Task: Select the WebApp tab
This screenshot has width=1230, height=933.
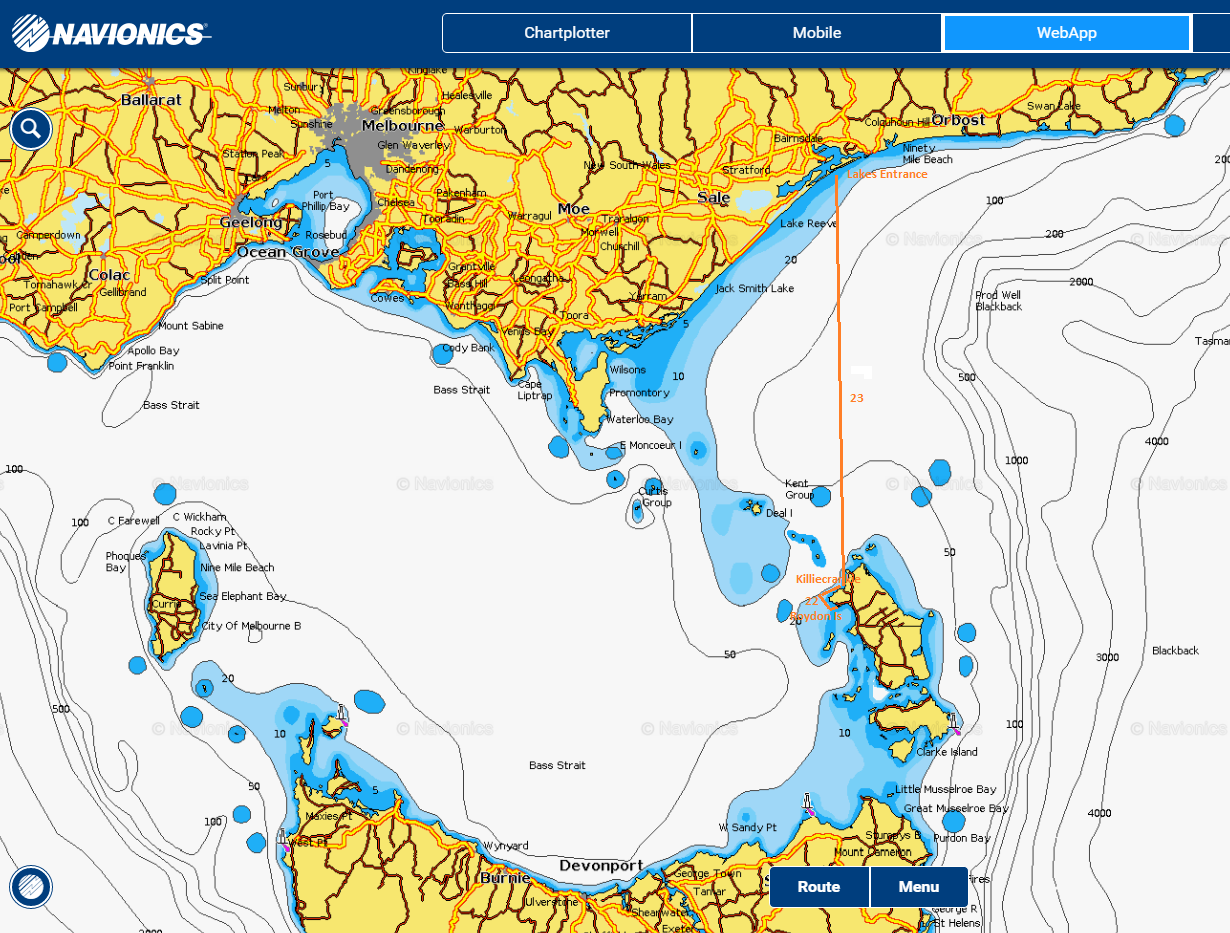Action: pyautogui.click(x=1066, y=33)
